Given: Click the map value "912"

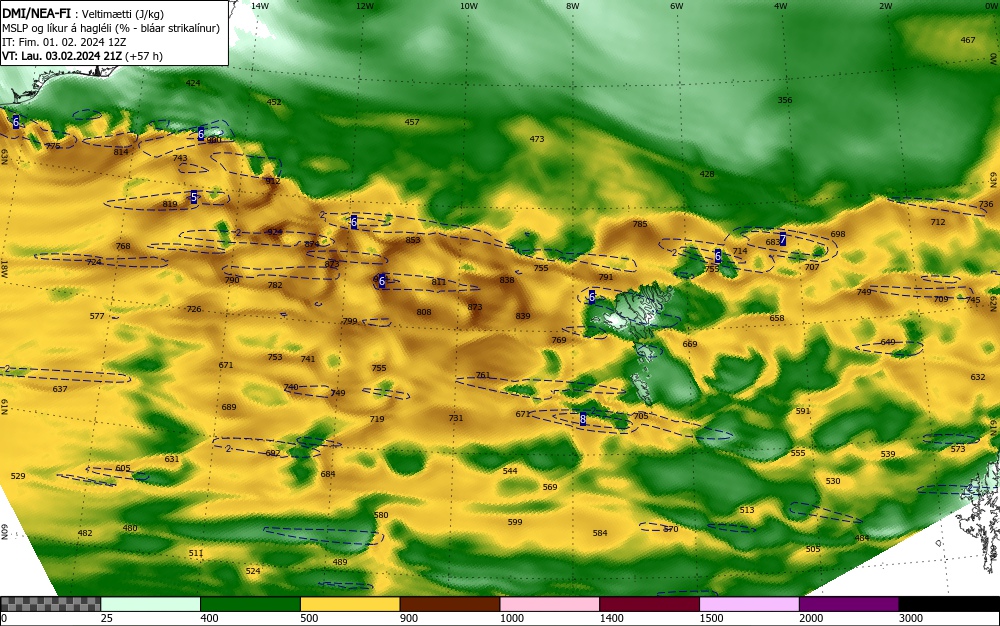Looking at the screenshot, I should [x=273, y=180].
